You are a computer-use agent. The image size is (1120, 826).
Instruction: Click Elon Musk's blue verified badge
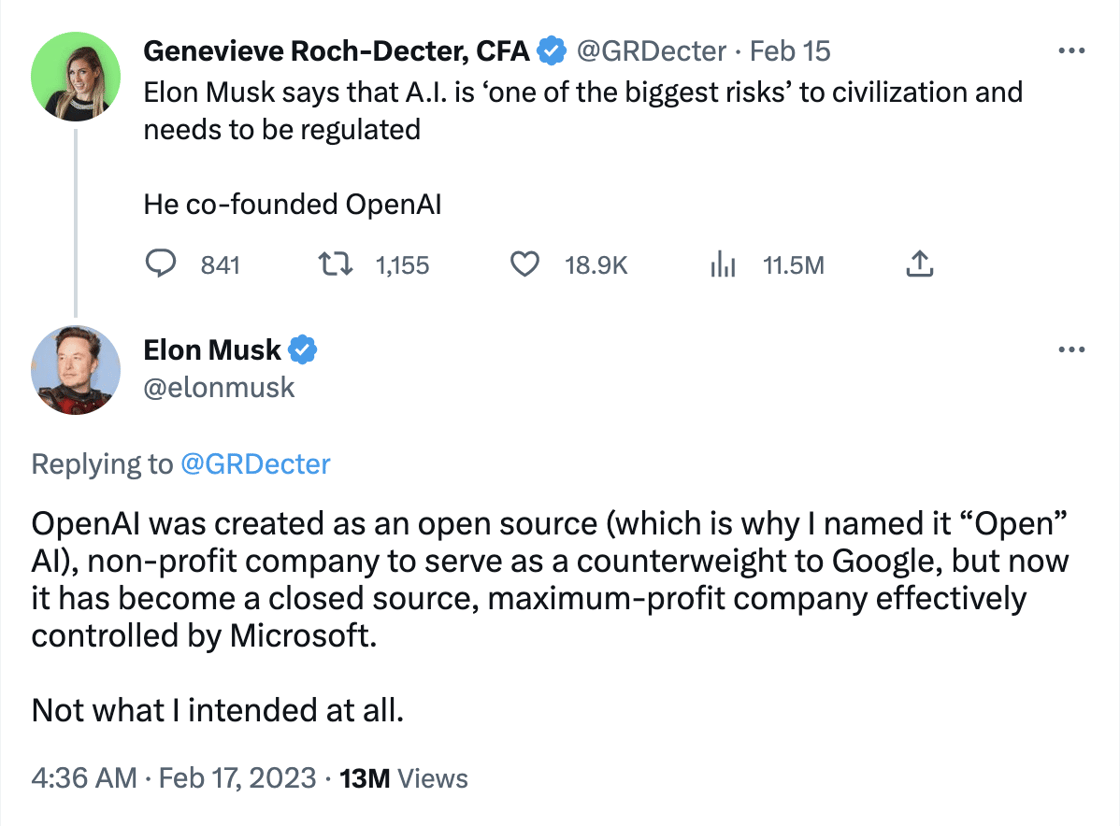tap(302, 349)
